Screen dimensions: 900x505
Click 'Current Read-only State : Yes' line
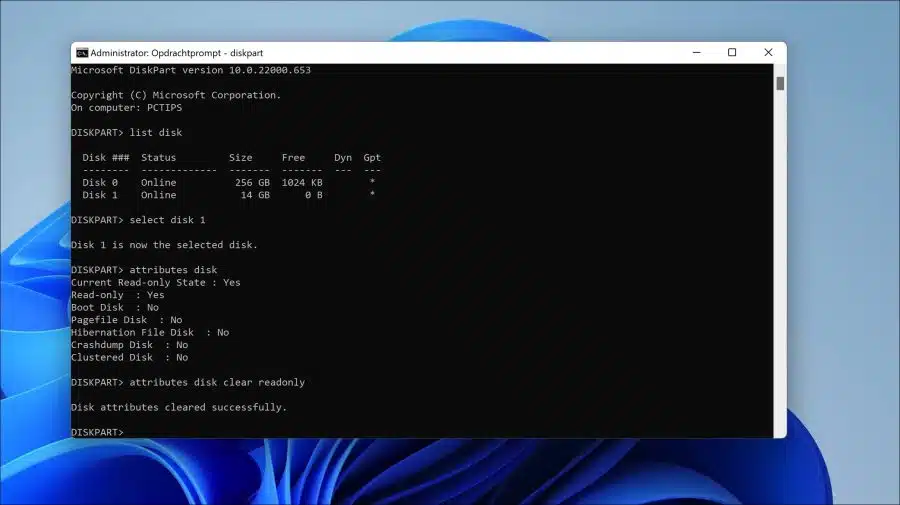(156, 282)
